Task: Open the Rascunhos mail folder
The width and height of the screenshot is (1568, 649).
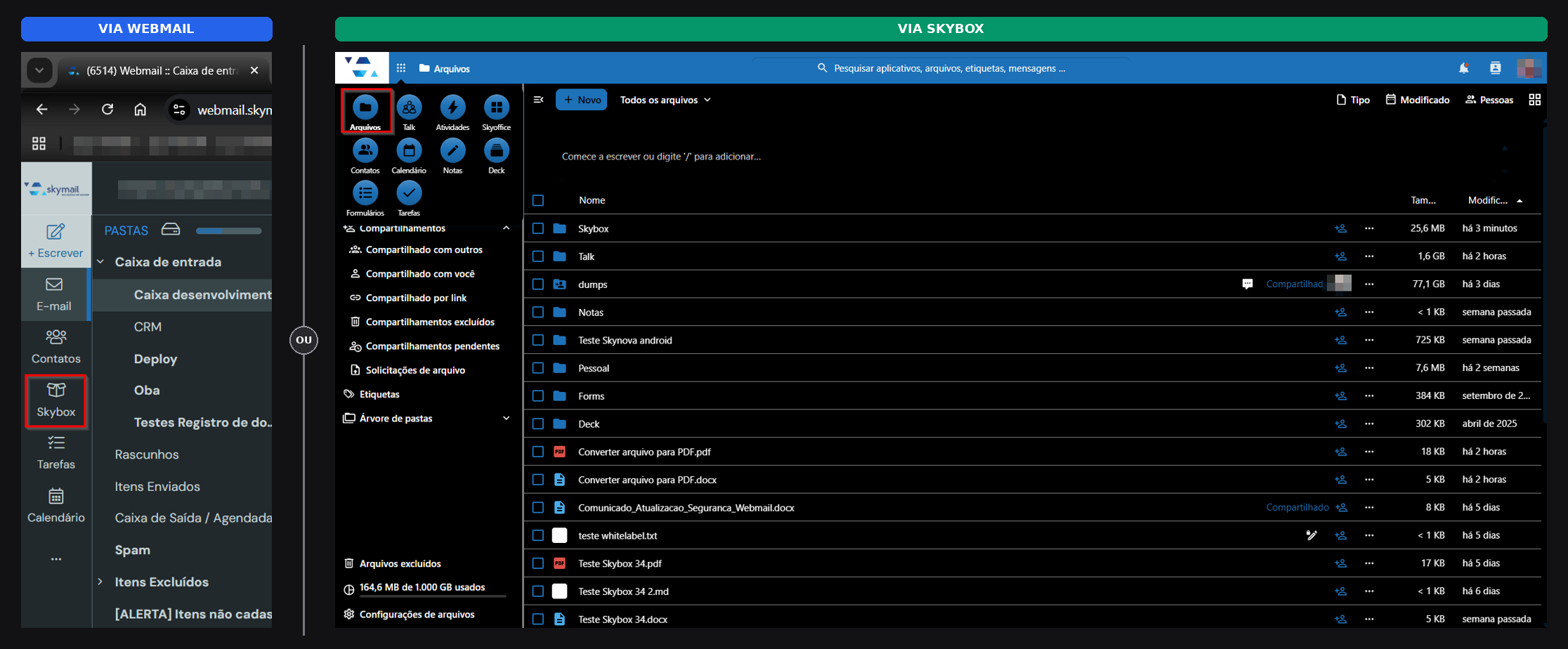Action: coord(147,454)
